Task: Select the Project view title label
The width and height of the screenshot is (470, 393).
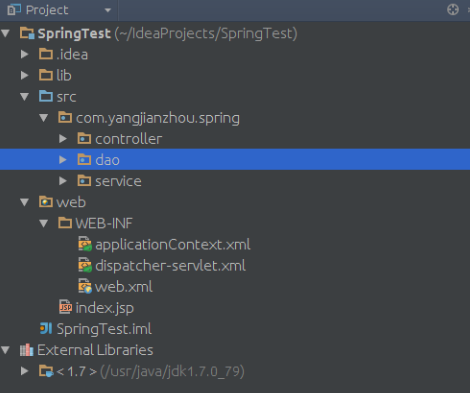Action: tap(47, 10)
